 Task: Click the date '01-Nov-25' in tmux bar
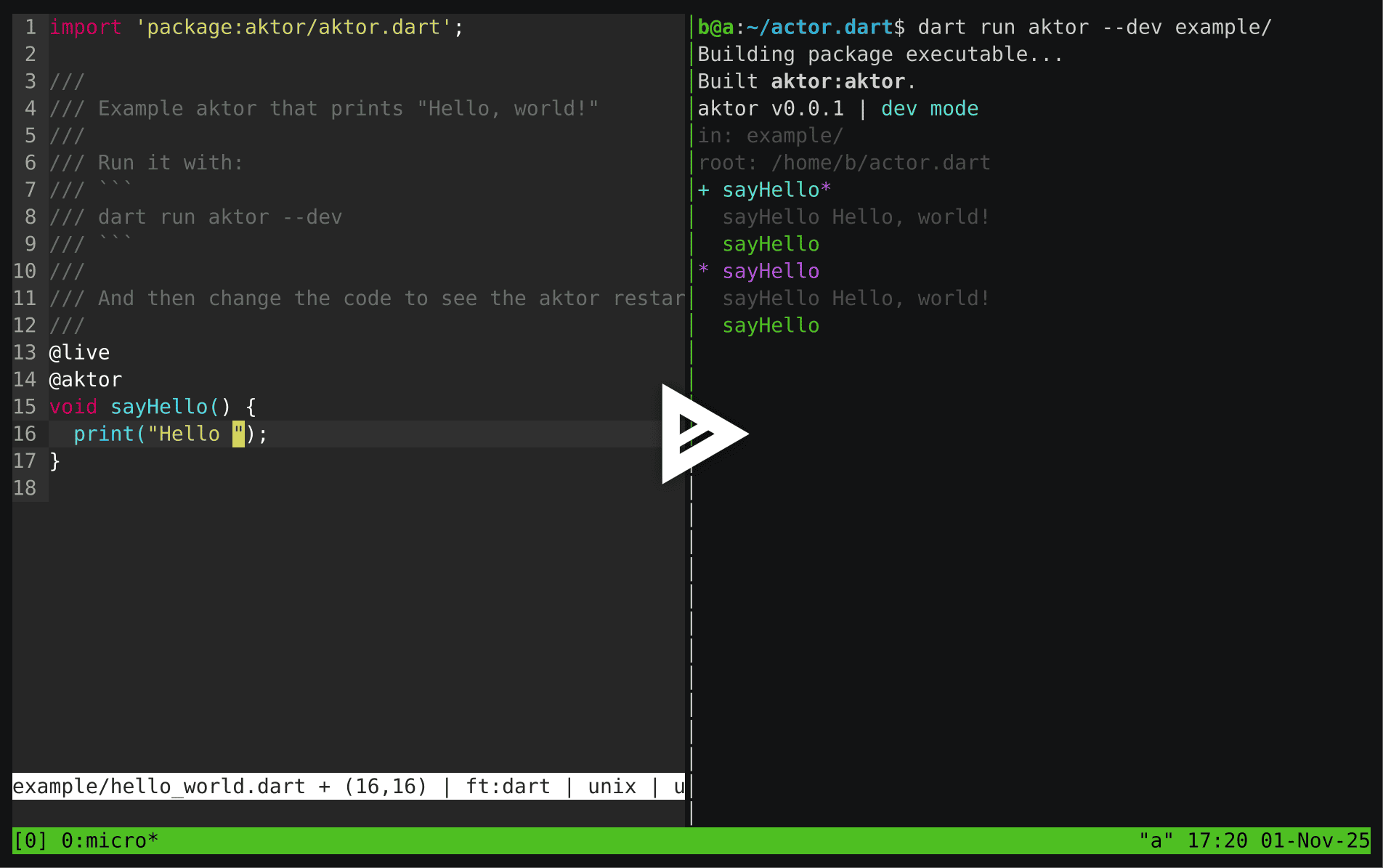1315,841
